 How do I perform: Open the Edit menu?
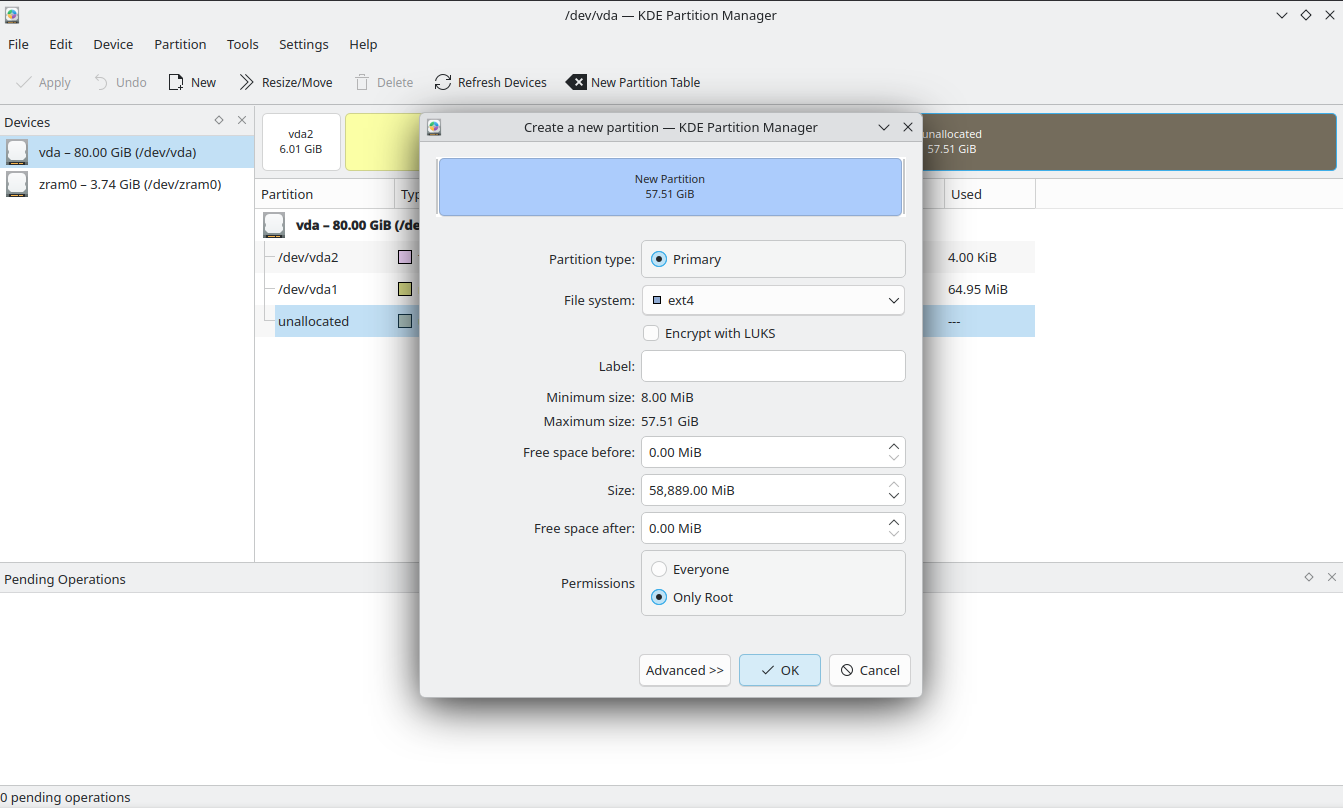click(61, 44)
